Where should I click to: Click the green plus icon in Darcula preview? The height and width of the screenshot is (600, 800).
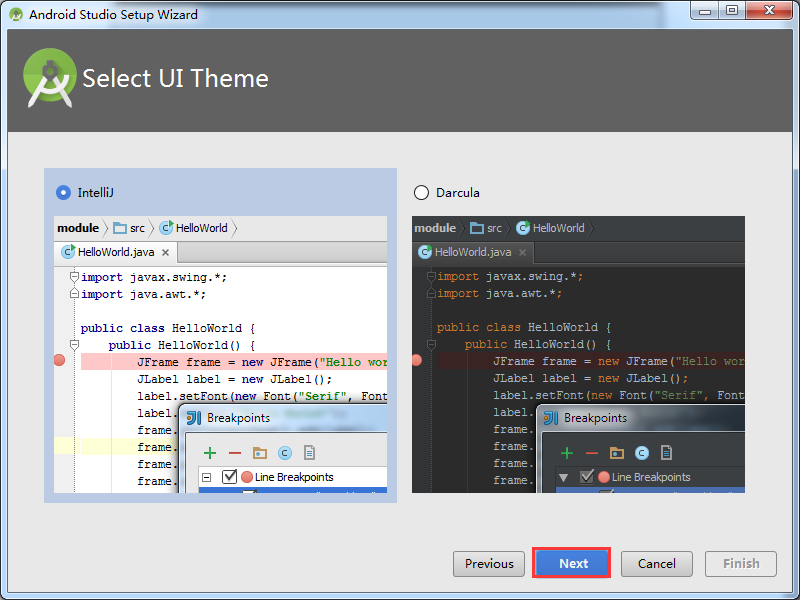(566, 452)
